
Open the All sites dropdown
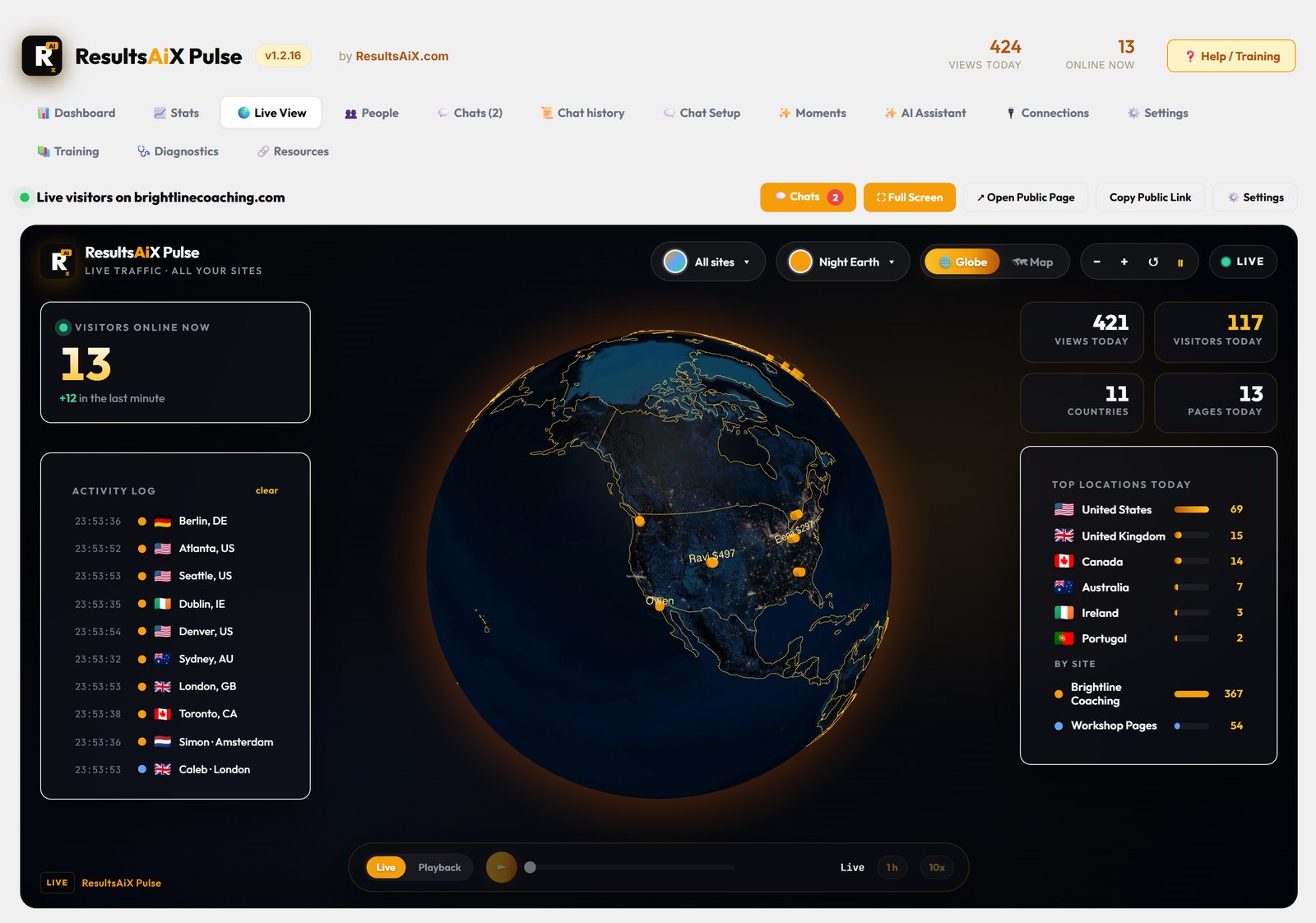click(708, 262)
